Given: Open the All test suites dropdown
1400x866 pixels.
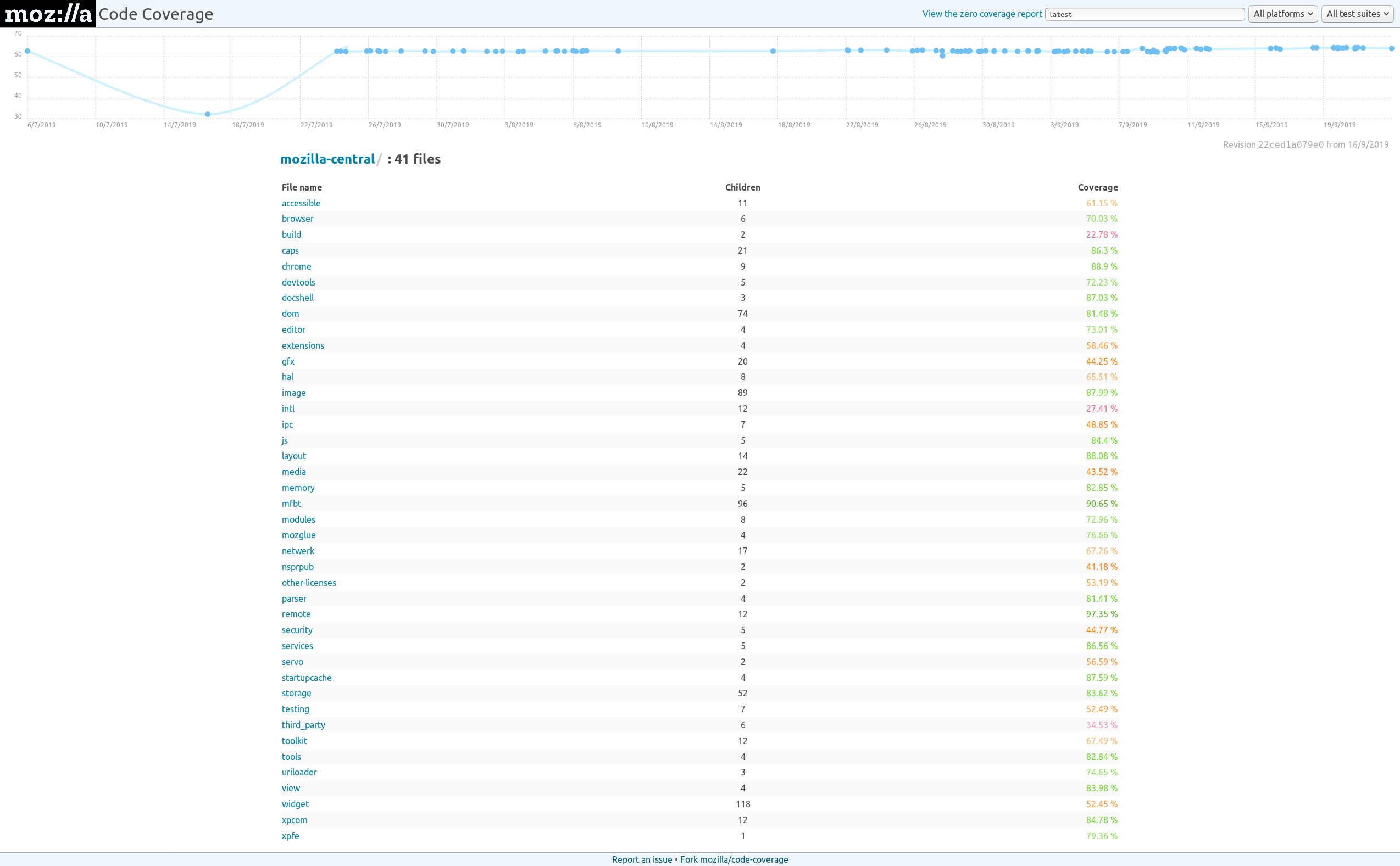Looking at the screenshot, I should click(1357, 14).
